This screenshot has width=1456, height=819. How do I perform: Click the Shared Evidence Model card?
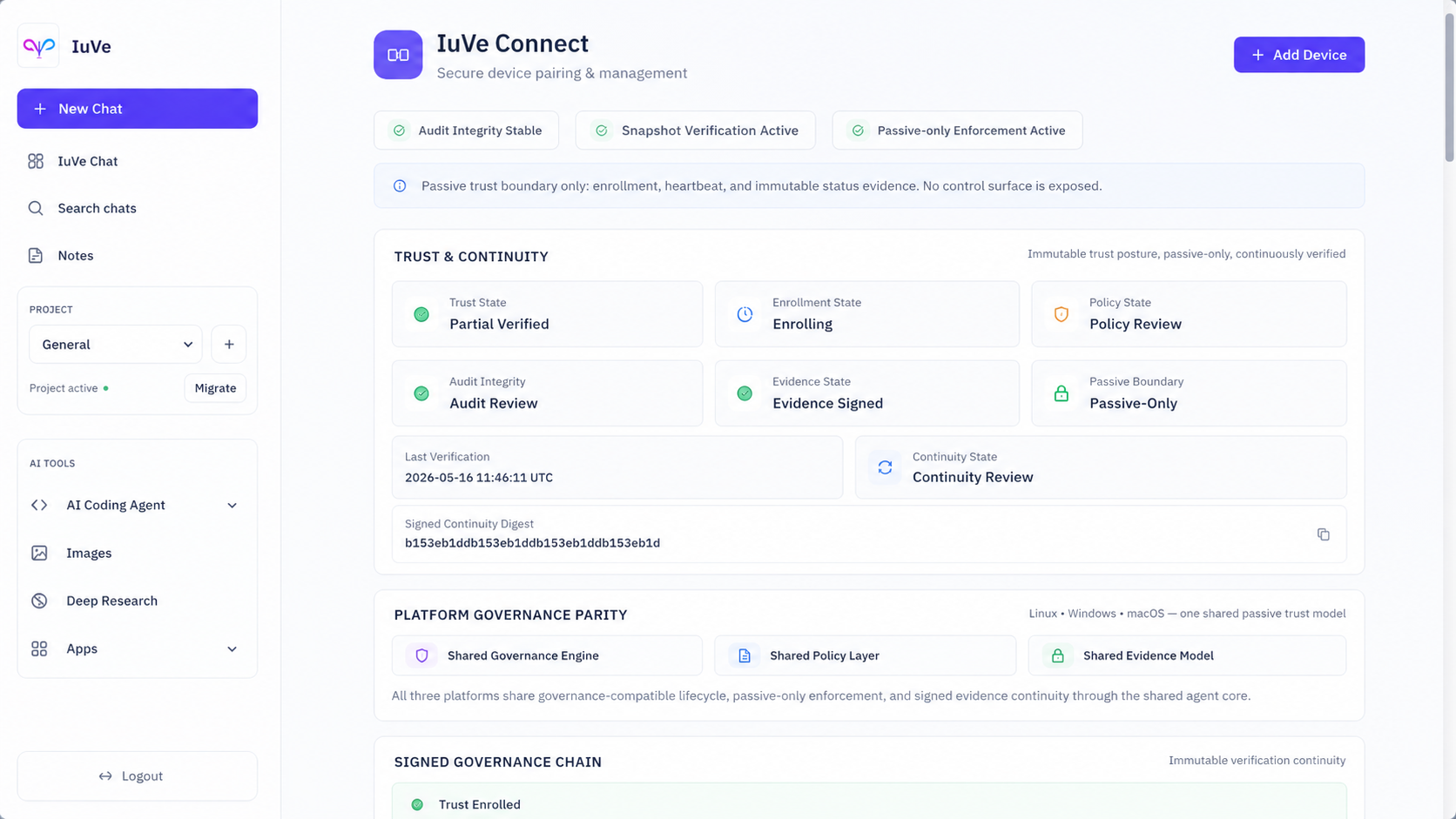(1187, 655)
